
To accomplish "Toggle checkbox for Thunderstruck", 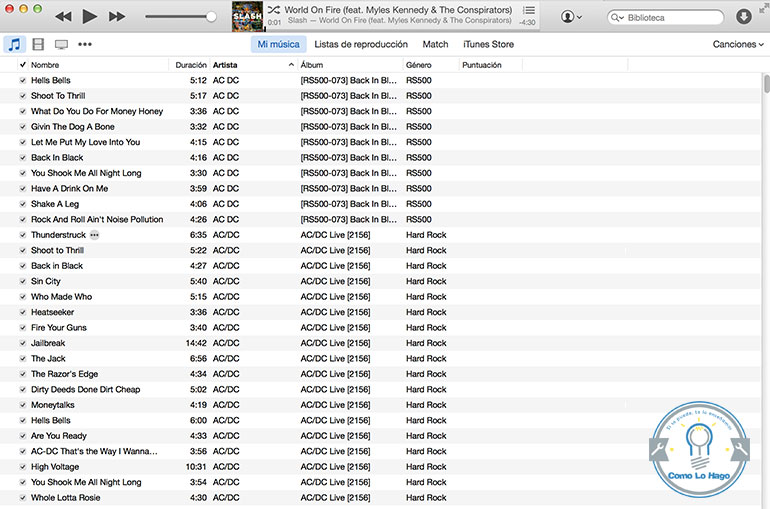I will point(23,235).
